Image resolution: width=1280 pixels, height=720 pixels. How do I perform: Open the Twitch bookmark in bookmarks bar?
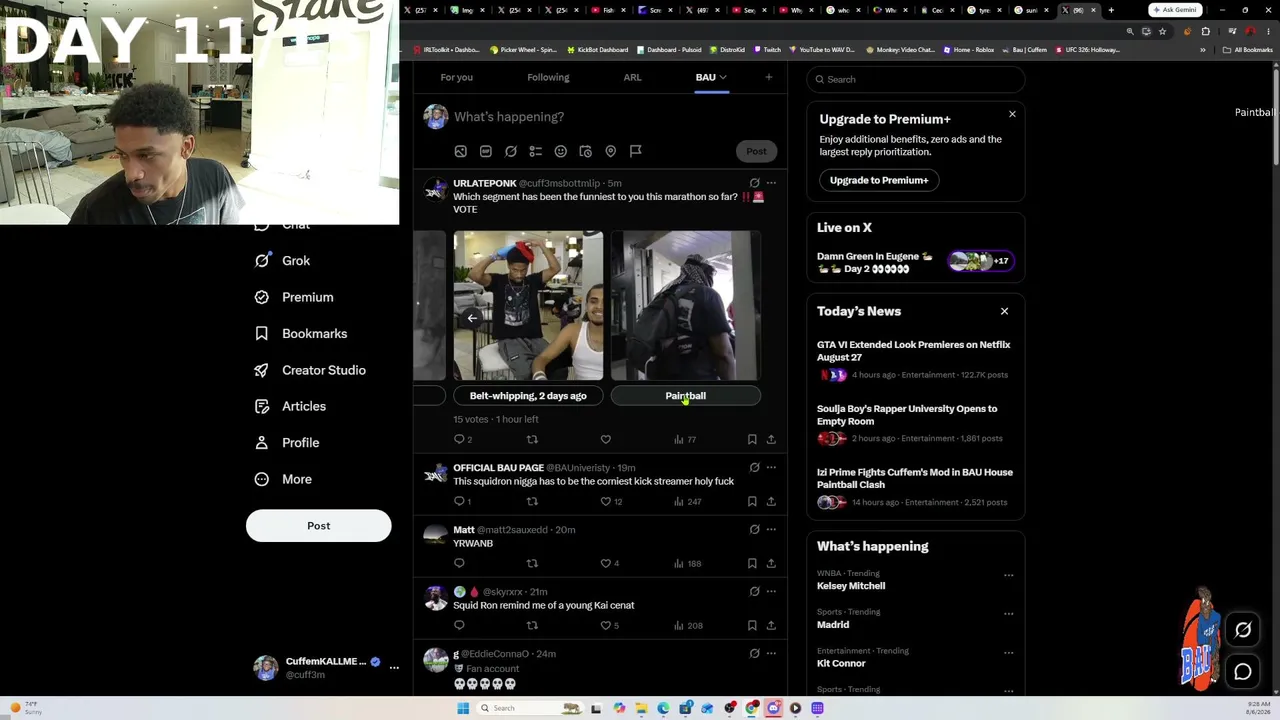(x=768, y=49)
